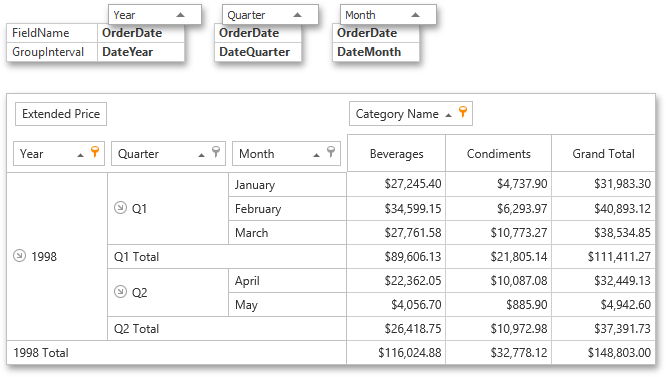
Task: Toggle sort arrow on top Month header
Action: coord(415,15)
